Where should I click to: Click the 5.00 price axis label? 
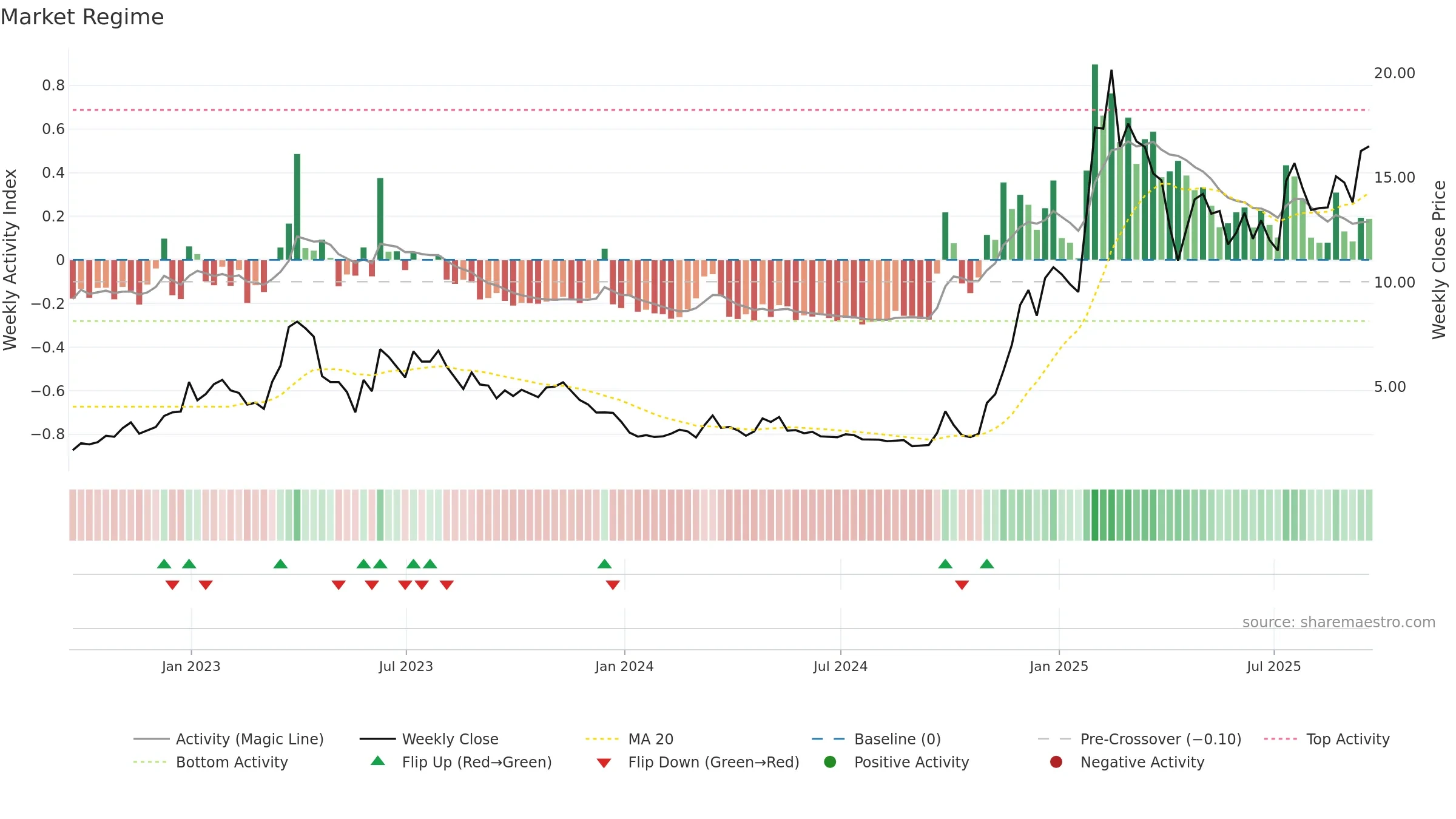point(1390,386)
